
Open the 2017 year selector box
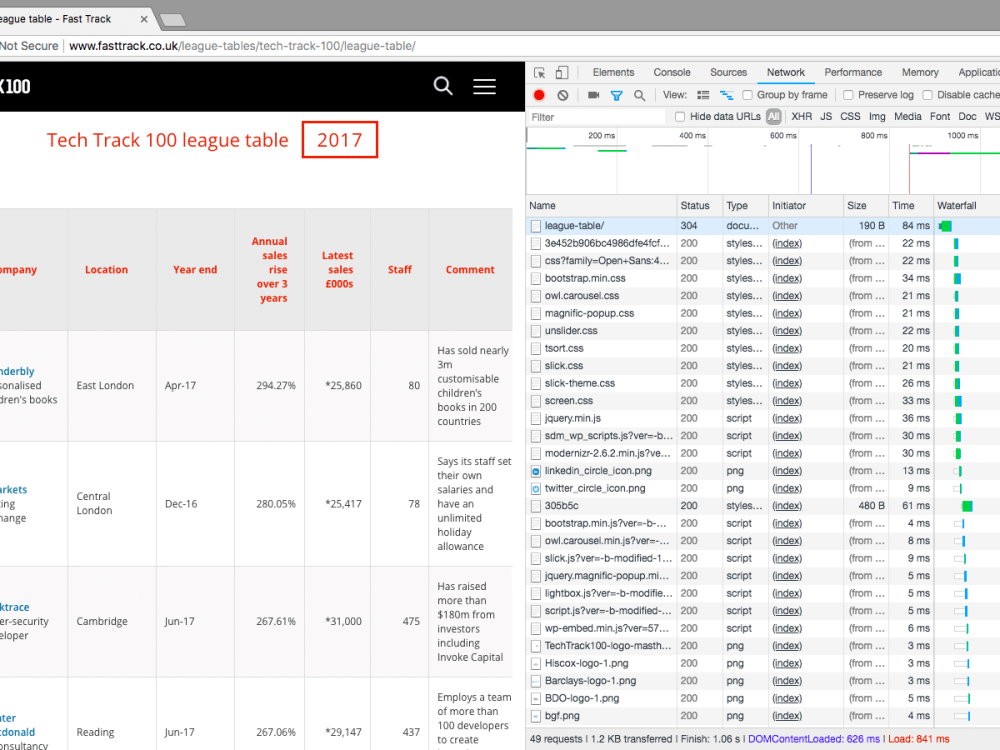pos(339,140)
